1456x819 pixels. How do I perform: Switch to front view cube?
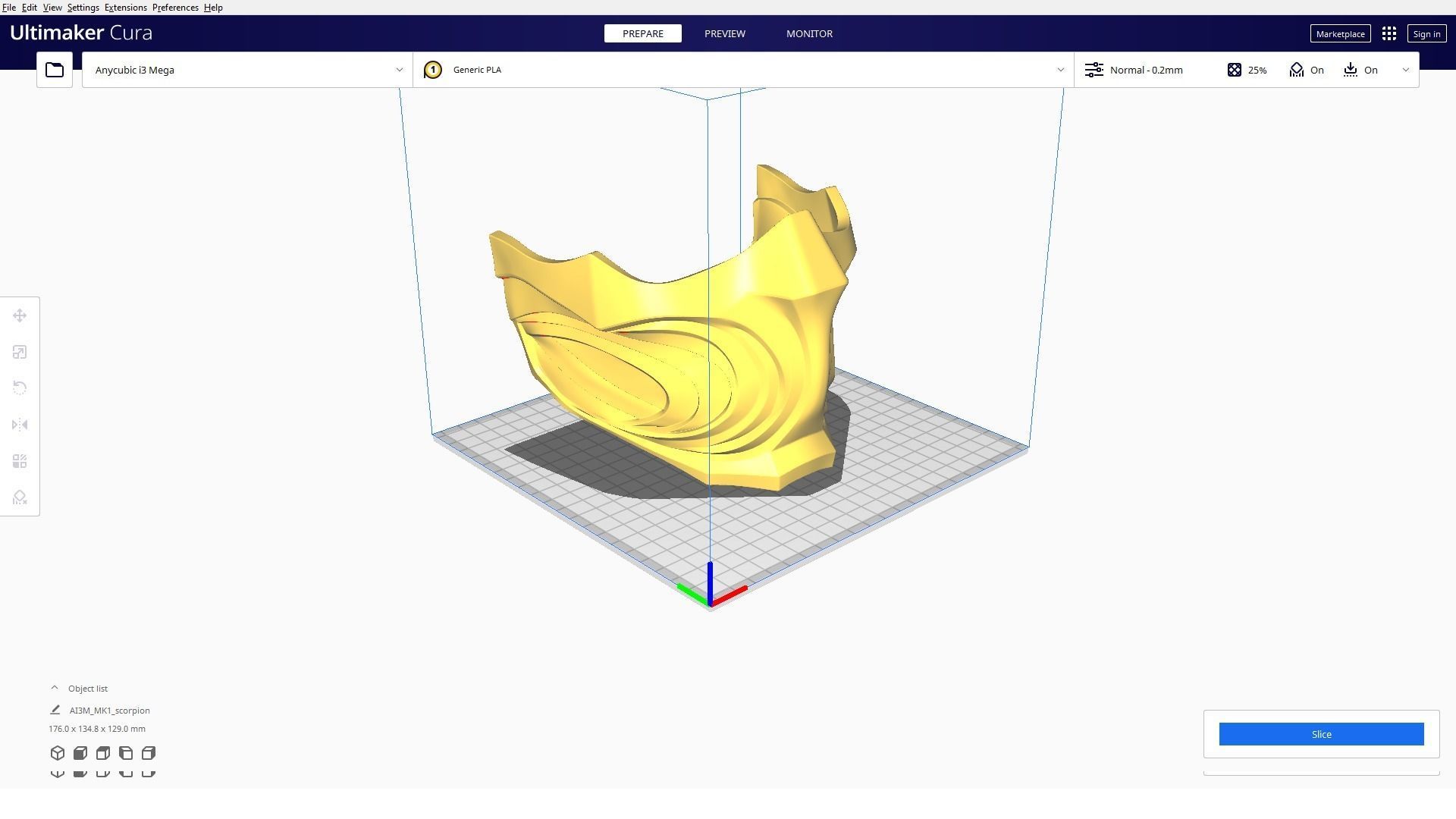(80, 753)
